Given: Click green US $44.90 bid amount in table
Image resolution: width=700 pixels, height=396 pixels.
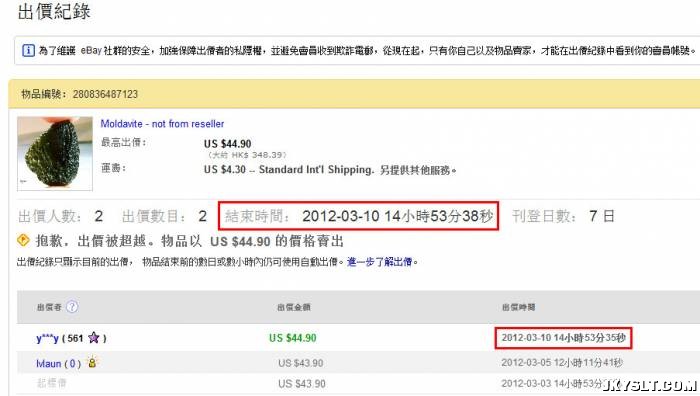Looking at the screenshot, I should pos(292,338).
